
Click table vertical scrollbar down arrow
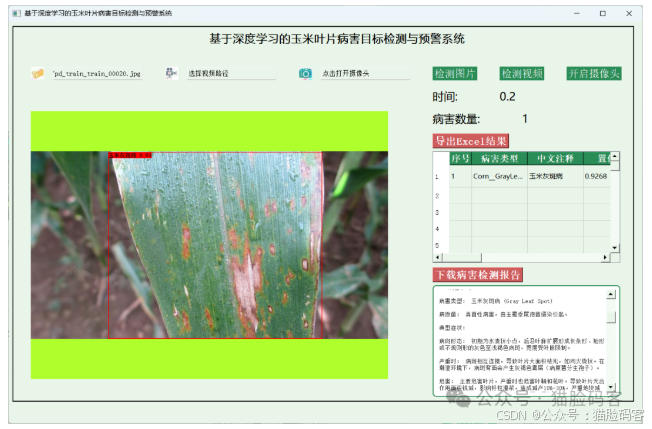[x=615, y=248]
